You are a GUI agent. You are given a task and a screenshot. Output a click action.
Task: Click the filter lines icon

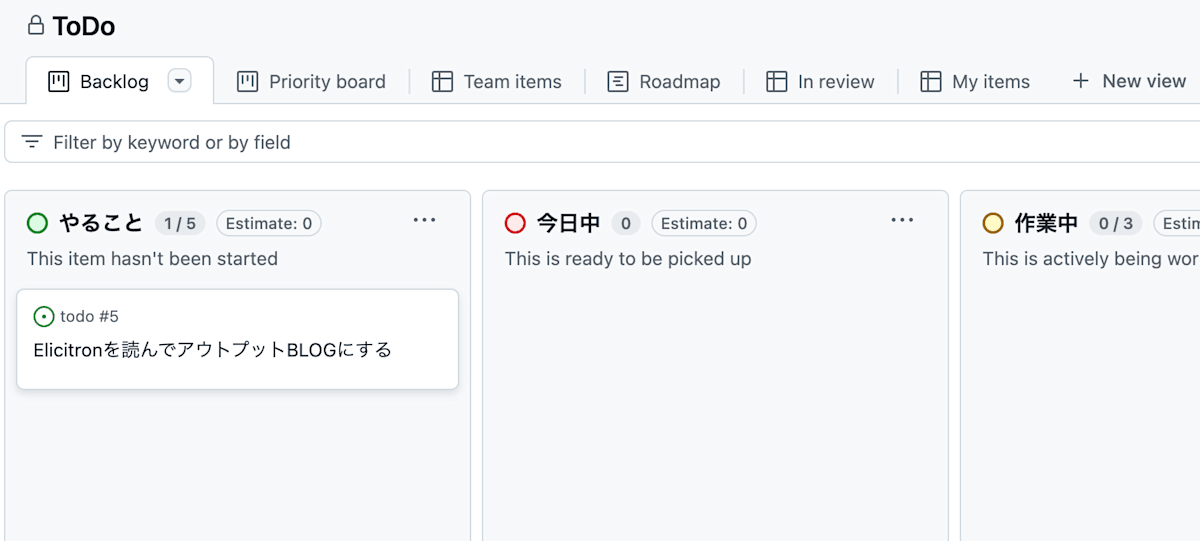point(32,142)
